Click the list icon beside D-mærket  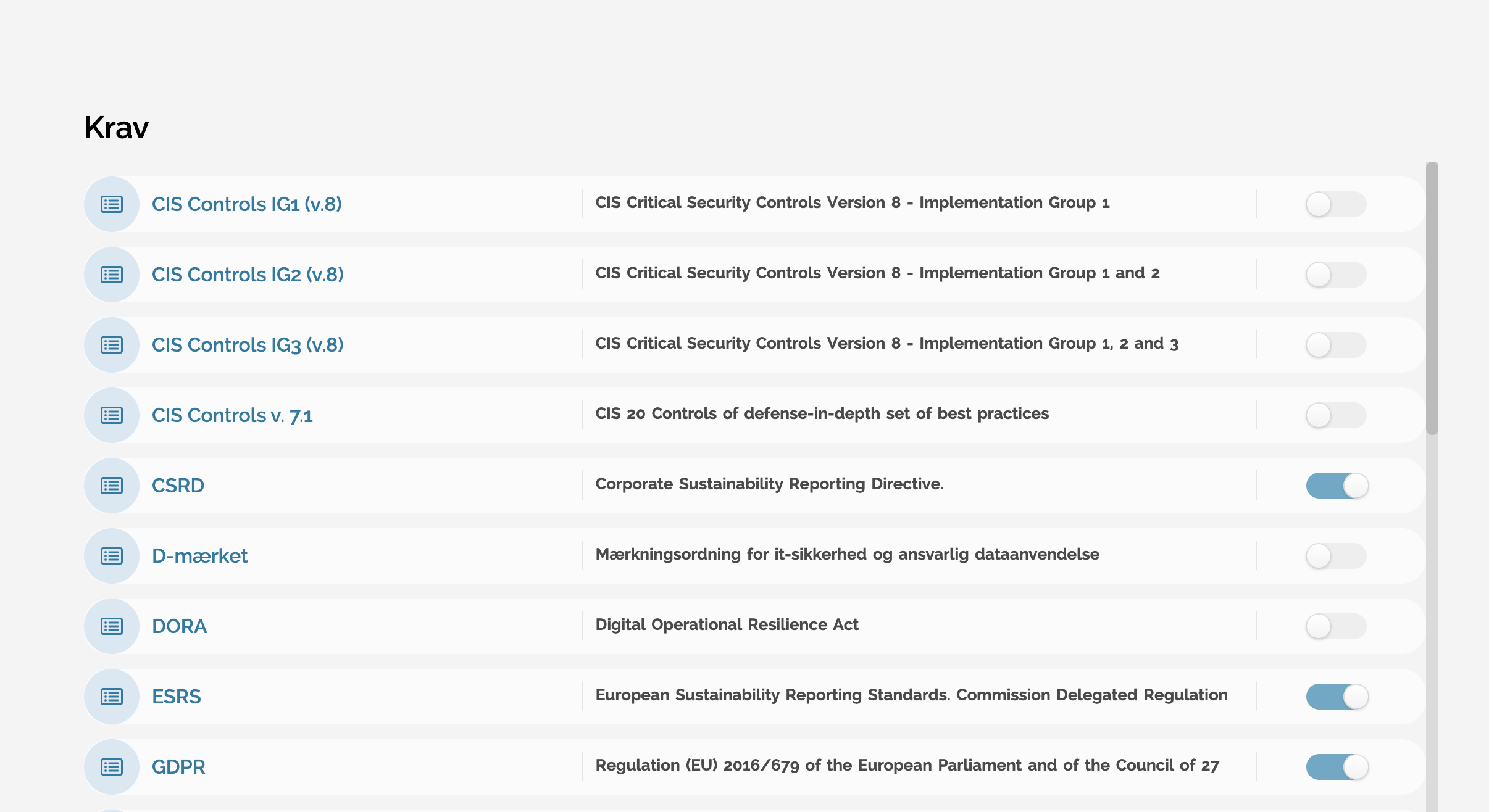[x=112, y=556]
